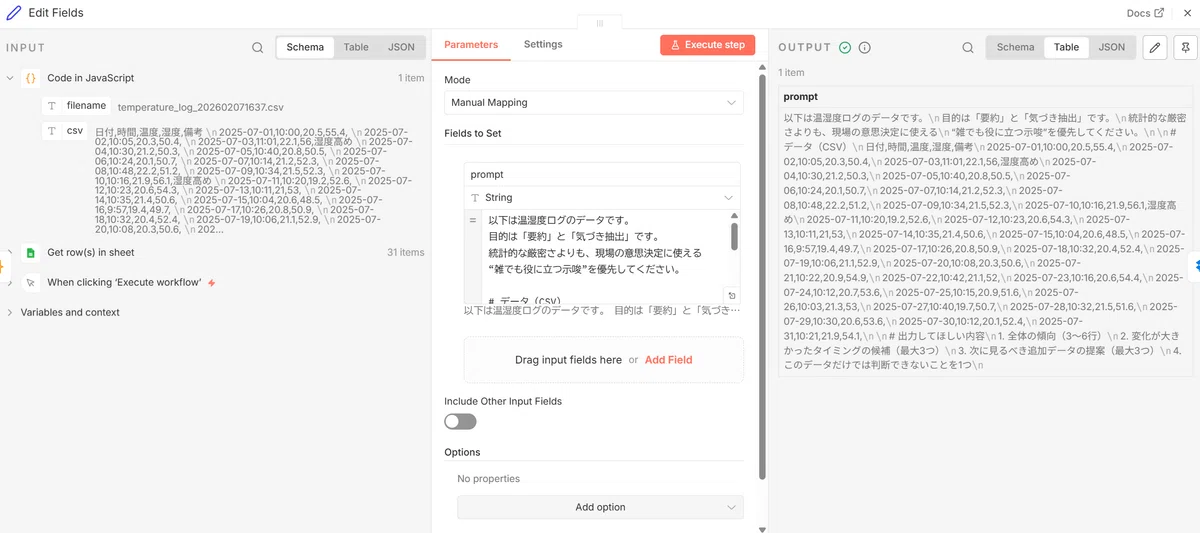Switch INPUT view to JSON tab

click(401, 47)
